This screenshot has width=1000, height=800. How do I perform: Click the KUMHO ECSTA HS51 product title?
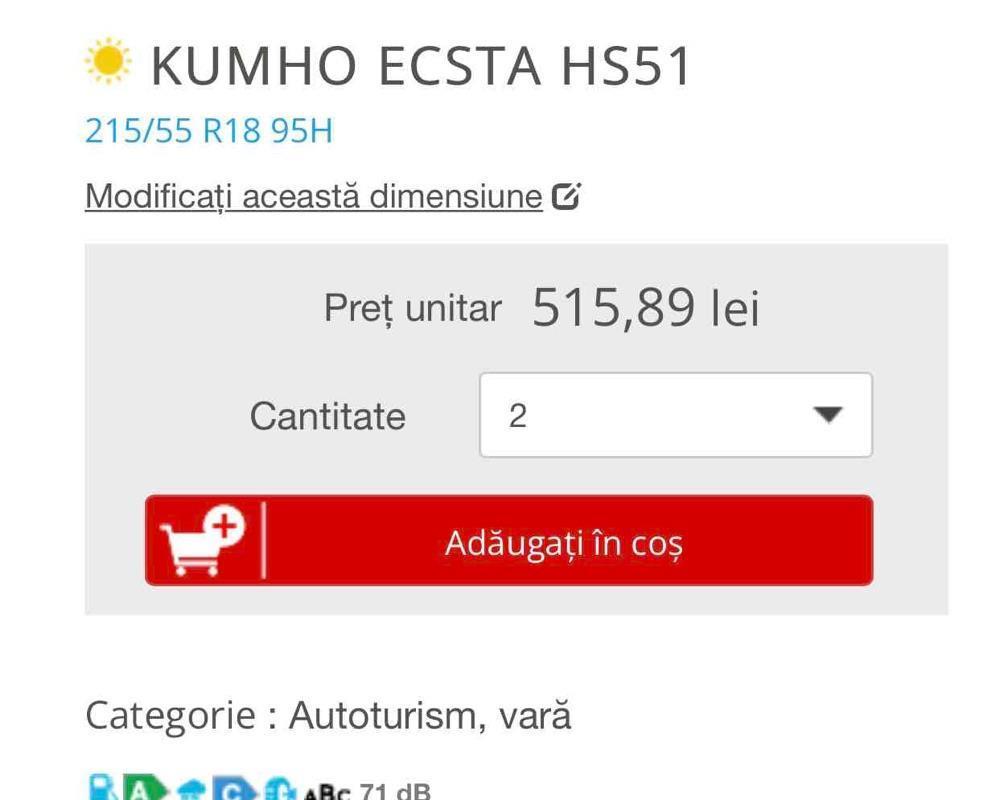pyautogui.click(x=421, y=66)
